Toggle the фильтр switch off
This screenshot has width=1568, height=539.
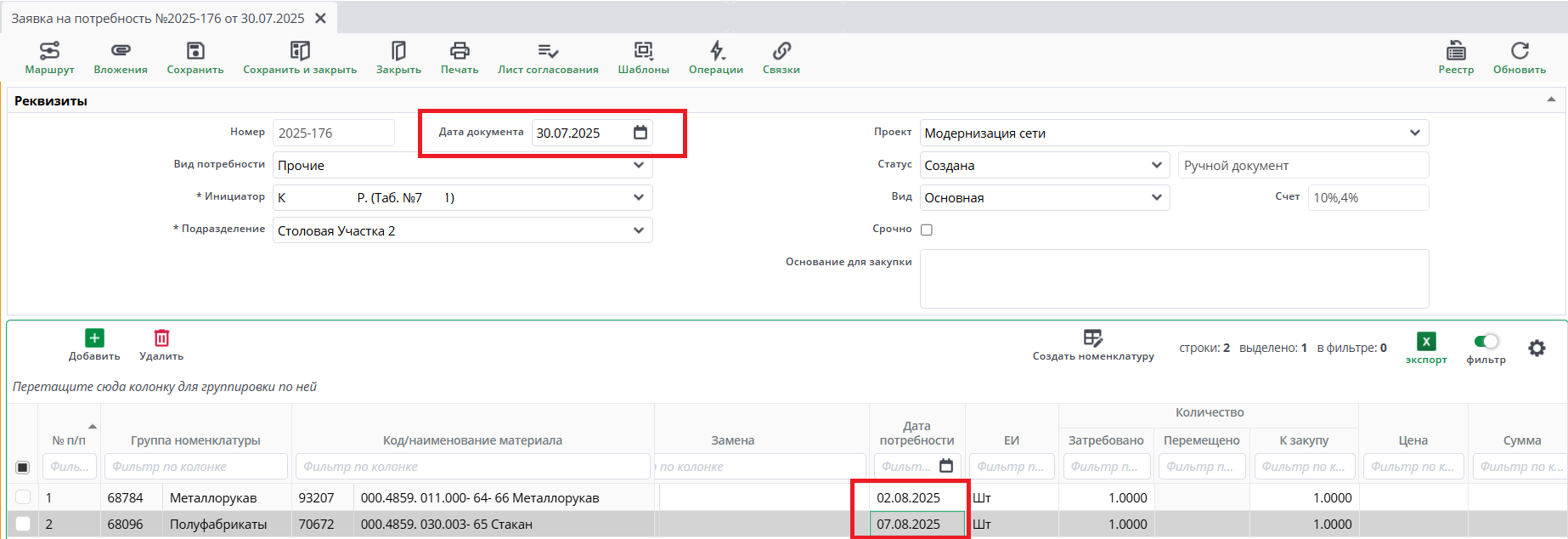[1486, 341]
